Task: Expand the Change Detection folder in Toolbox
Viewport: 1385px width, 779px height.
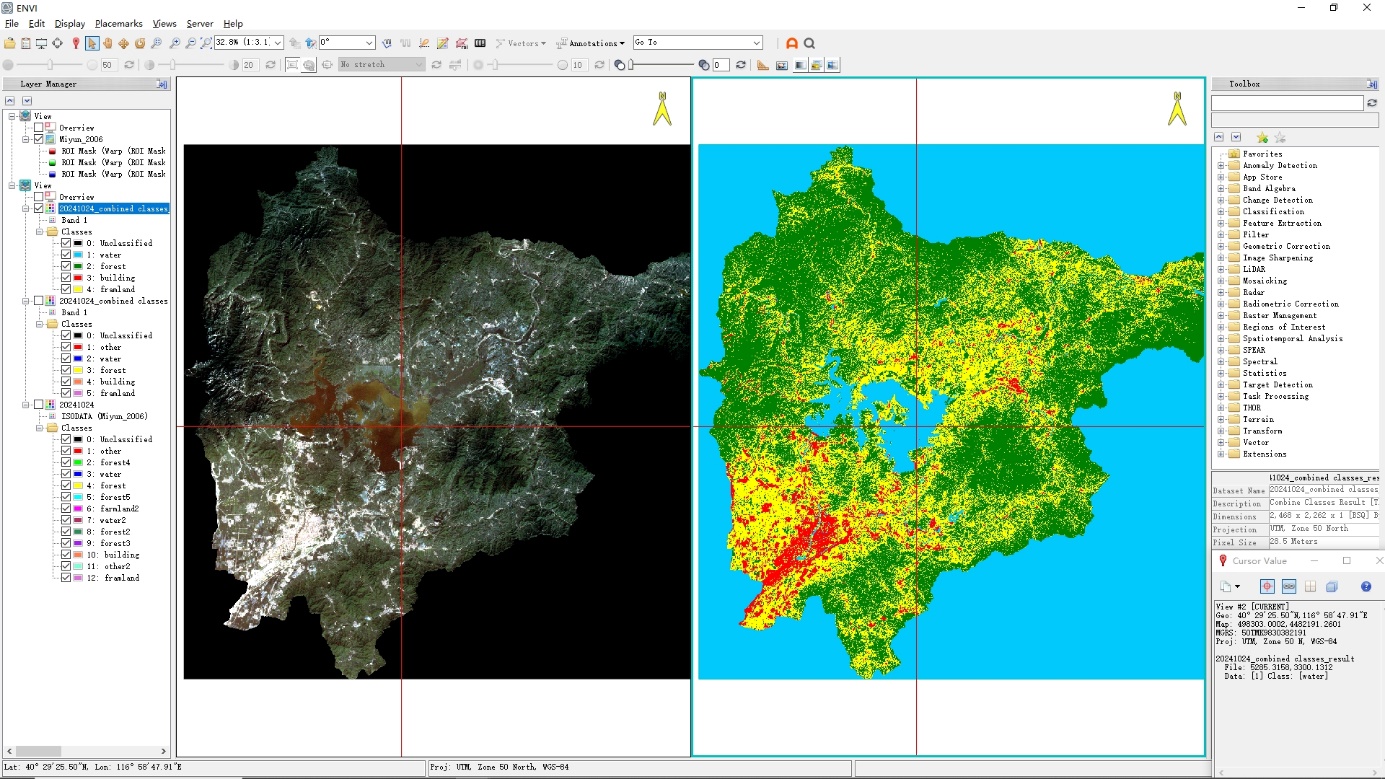Action: tap(1221, 200)
